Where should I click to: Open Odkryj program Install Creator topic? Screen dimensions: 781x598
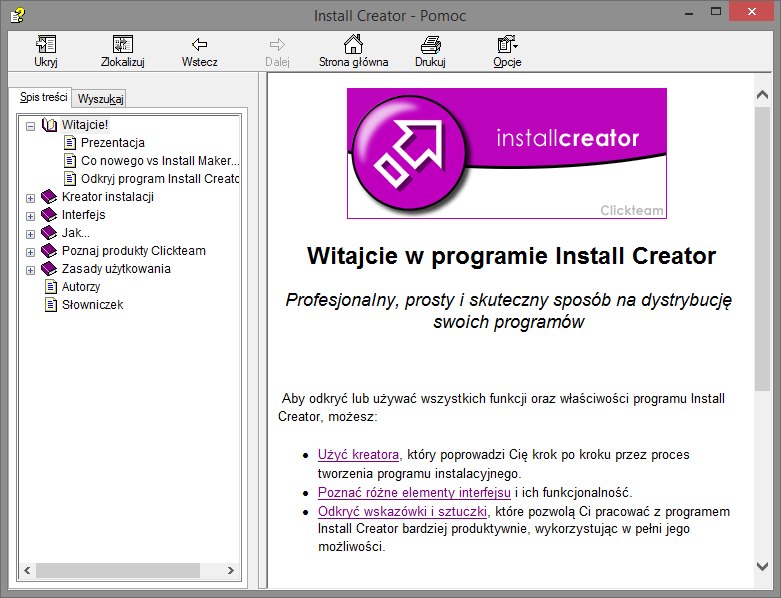point(159,179)
